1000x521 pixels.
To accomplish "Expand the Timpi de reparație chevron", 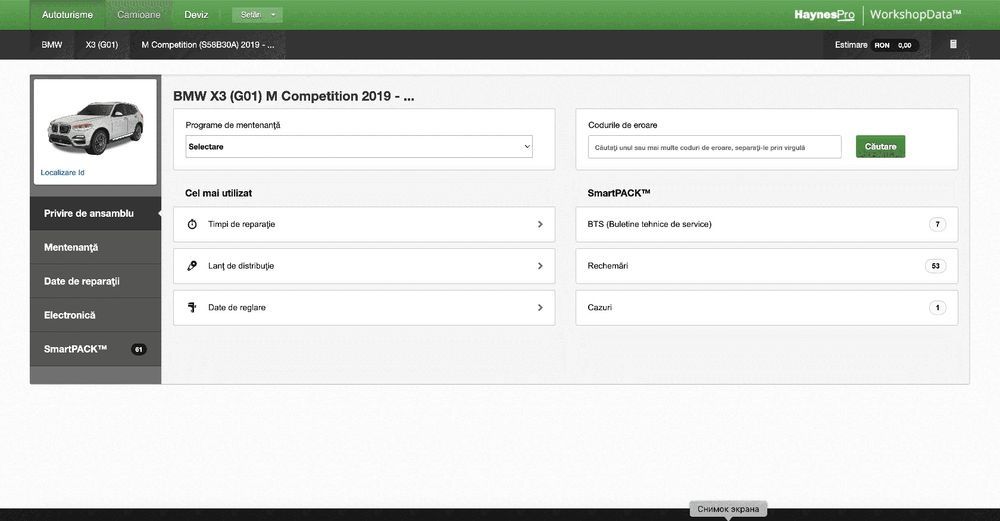I will tap(540, 224).
